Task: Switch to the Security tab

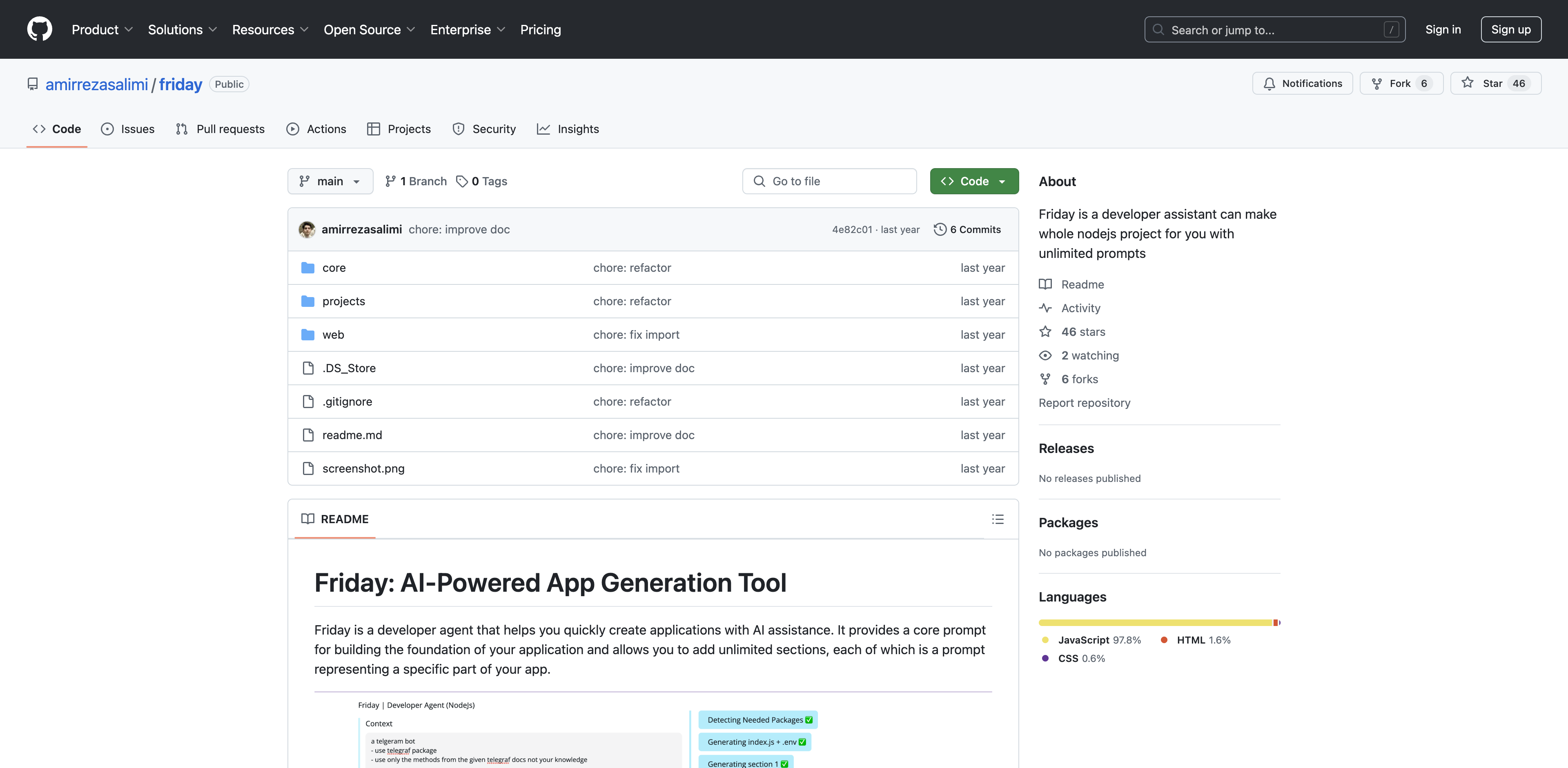Action: (485, 129)
